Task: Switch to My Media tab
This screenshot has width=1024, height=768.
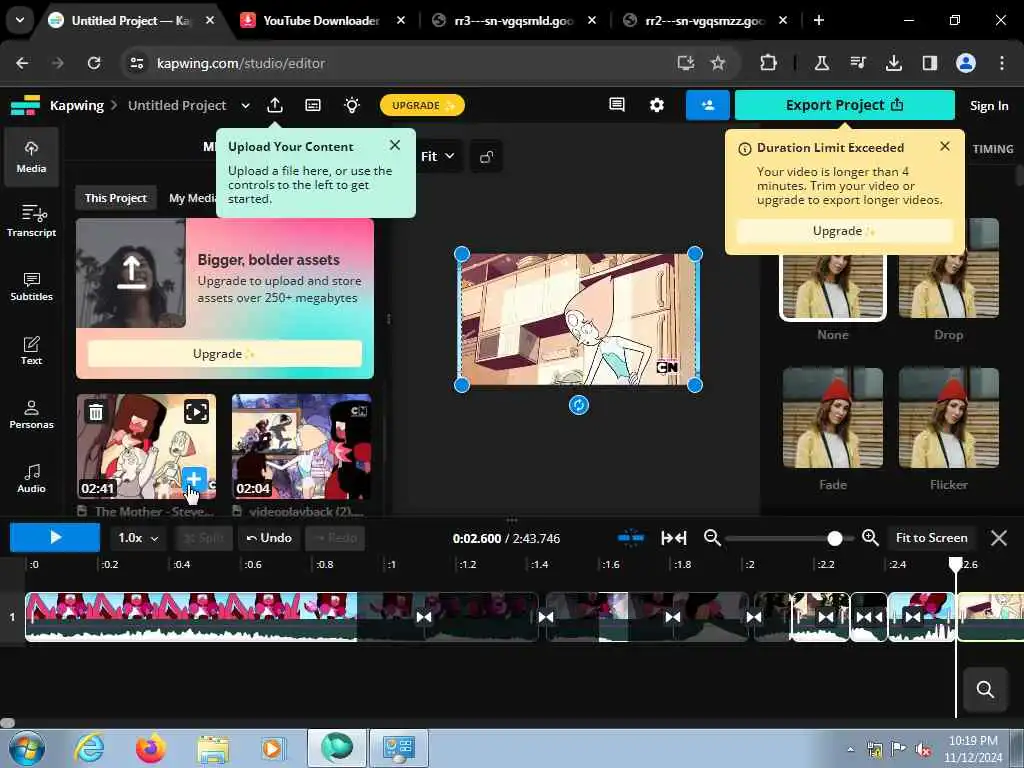Action: click(192, 198)
